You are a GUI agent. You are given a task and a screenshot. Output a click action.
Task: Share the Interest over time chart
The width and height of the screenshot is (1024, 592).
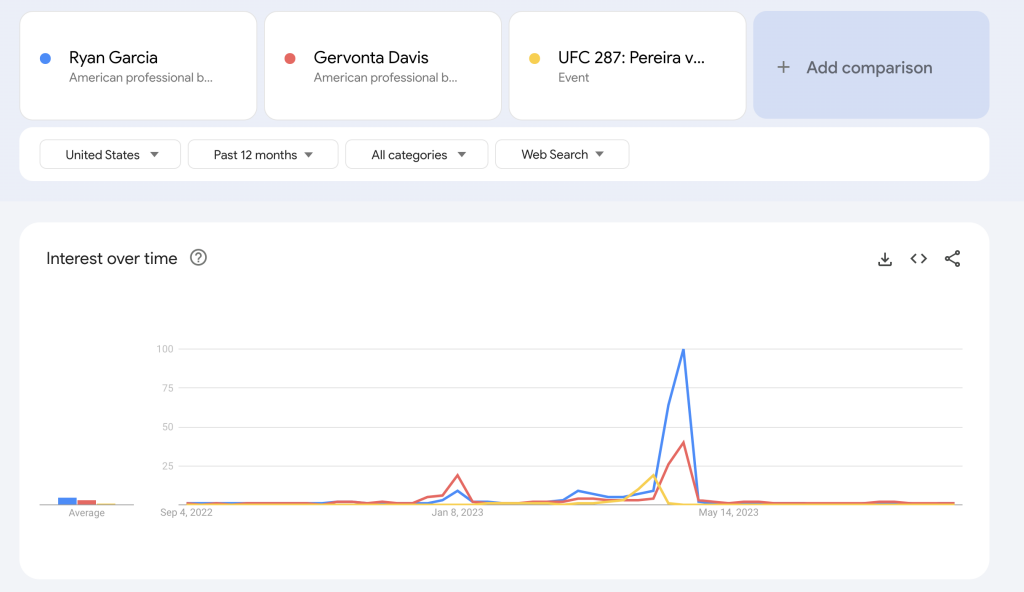952,259
